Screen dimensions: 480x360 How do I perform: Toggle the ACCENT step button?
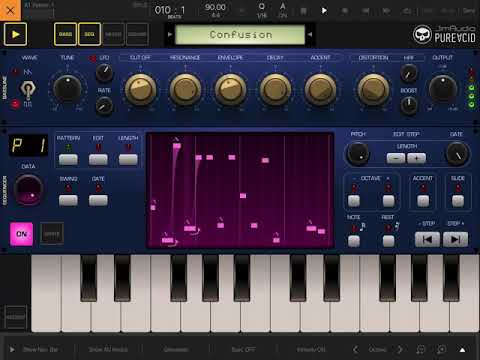423,201
